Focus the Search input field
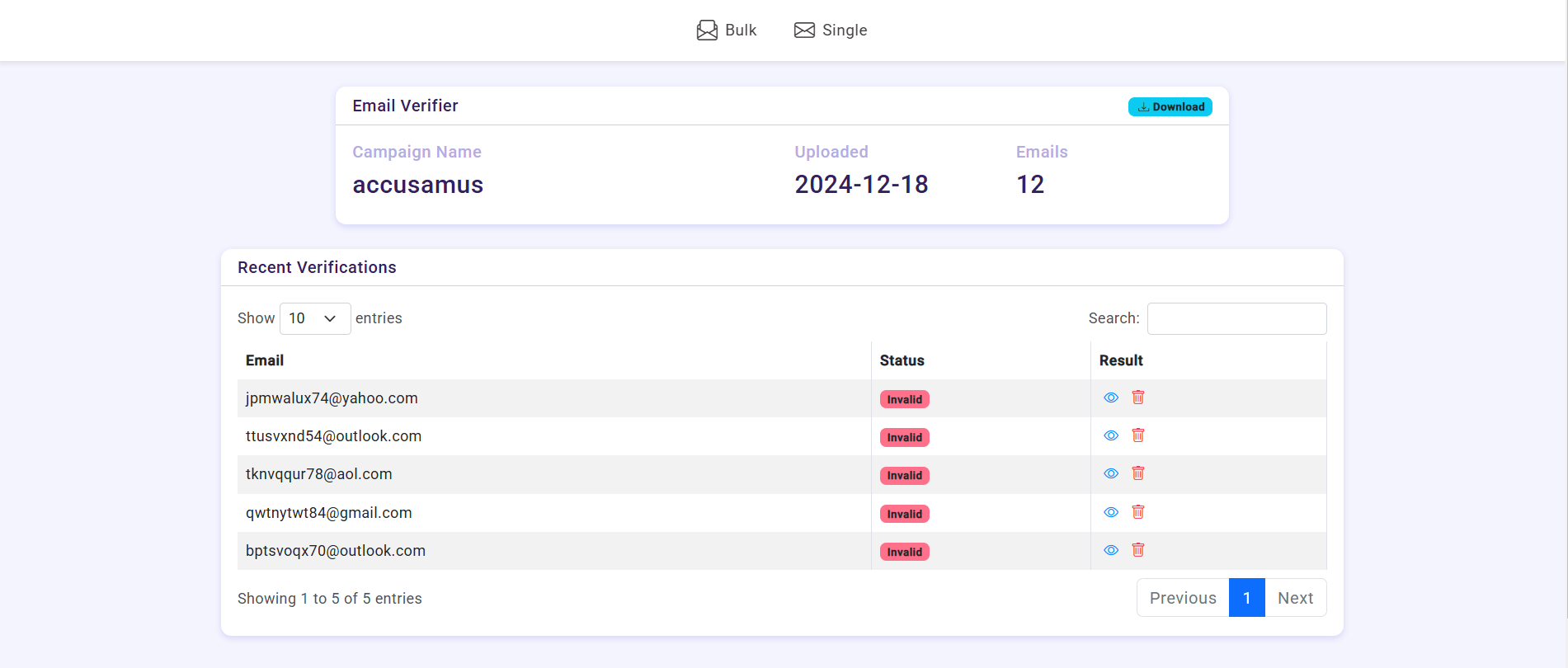 click(1236, 318)
